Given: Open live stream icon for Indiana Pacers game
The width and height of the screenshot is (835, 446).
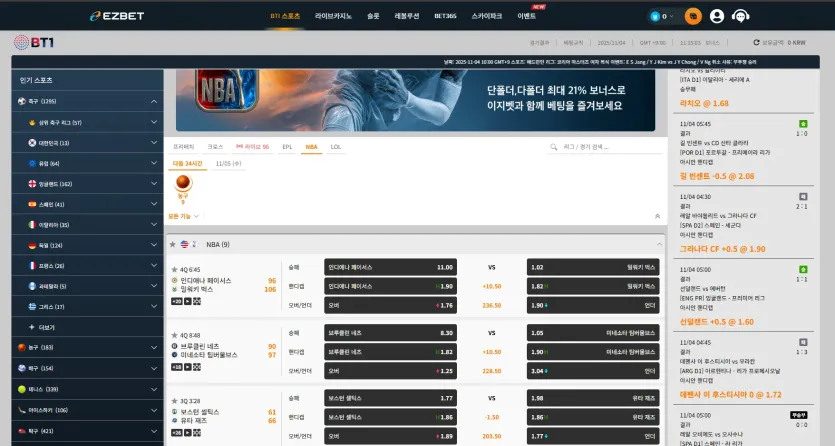Looking at the screenshot, I should coord(187,301).
